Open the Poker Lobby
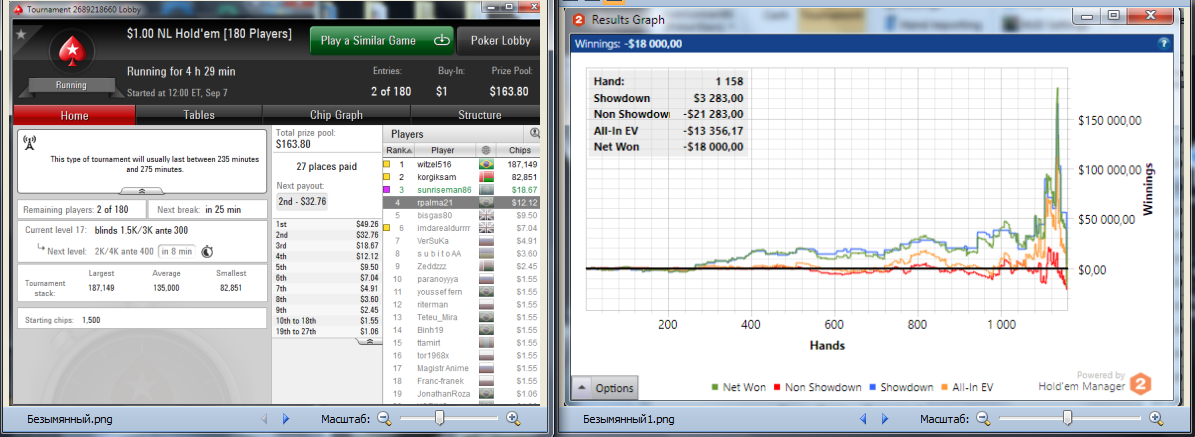Screen dimensions: 1195x437 pyautogui.click(x=498, y=41)
